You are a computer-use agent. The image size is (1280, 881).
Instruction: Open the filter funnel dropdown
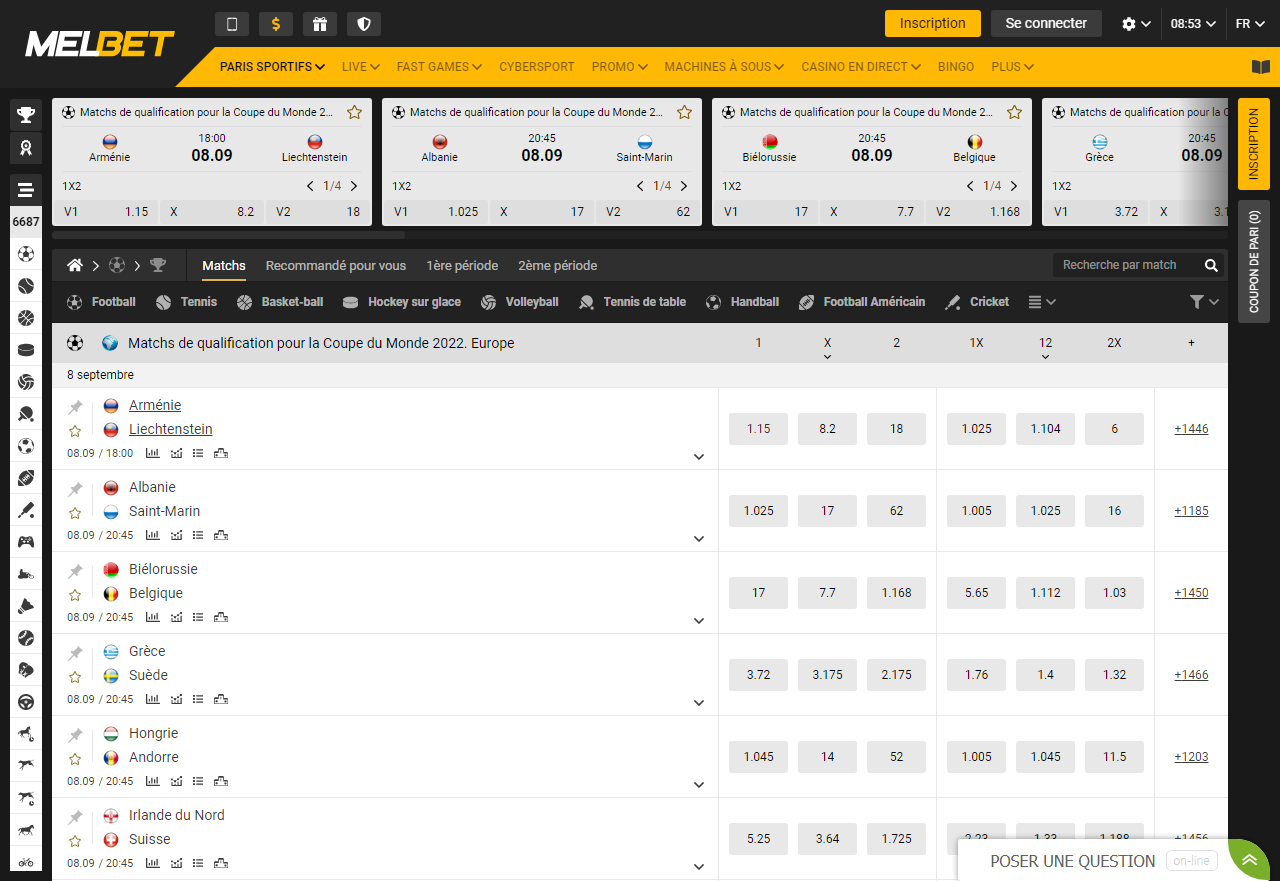(1204, 302)
